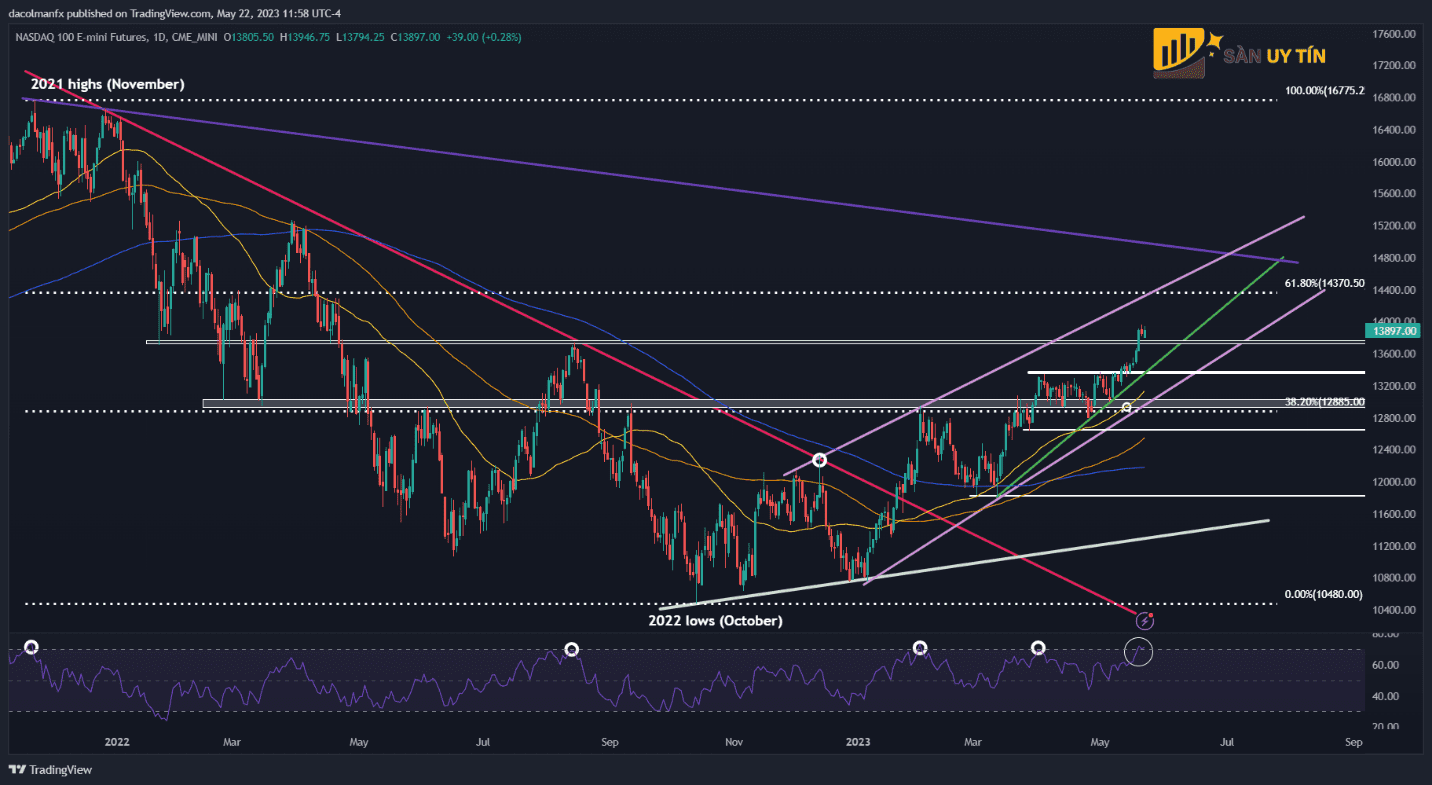Click the 61.80%(14370.50 Fibonacci label
1432x785 pixels.
point(1326,283)
